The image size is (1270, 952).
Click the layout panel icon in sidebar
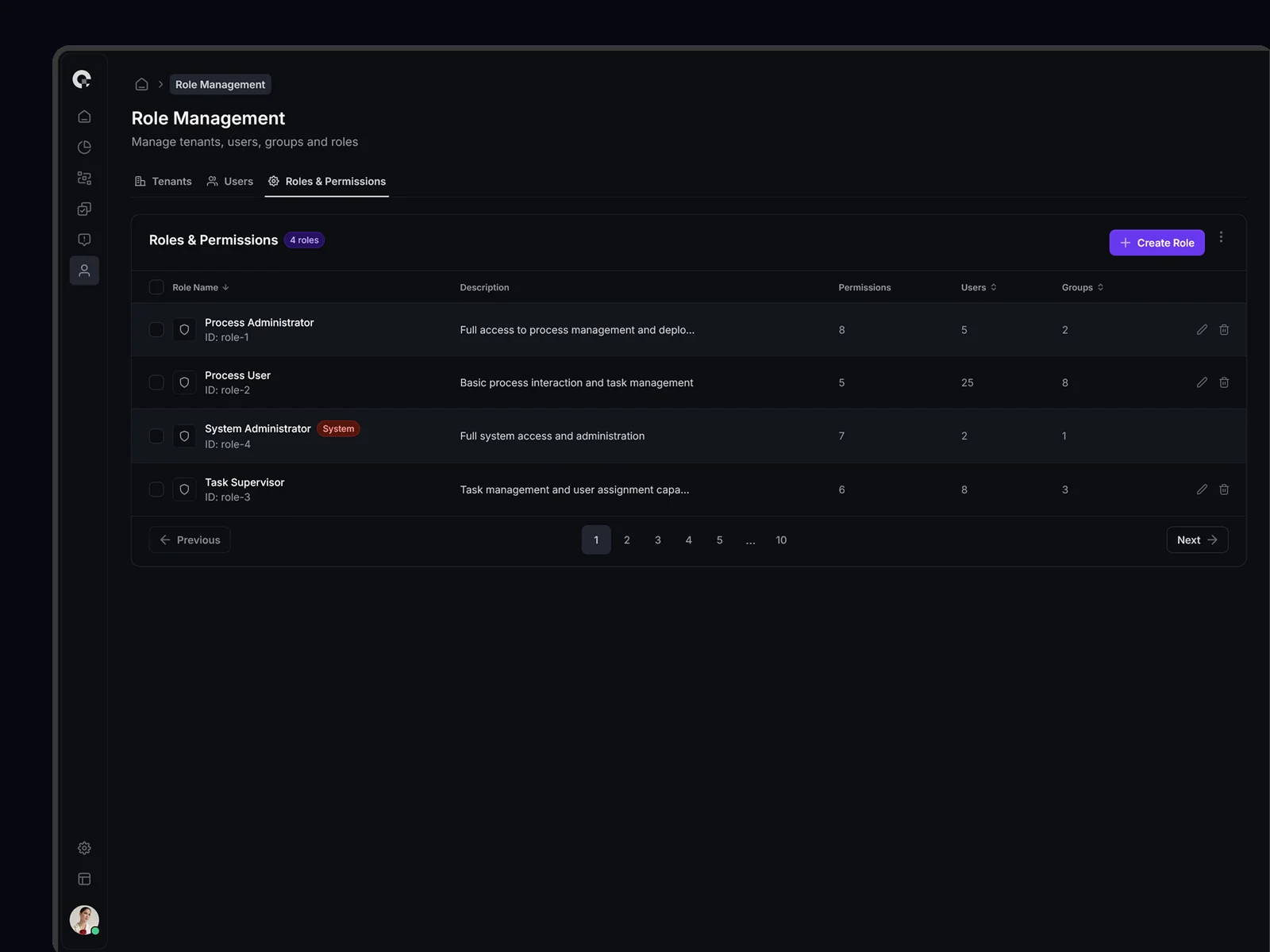click(x=84, y=879)
